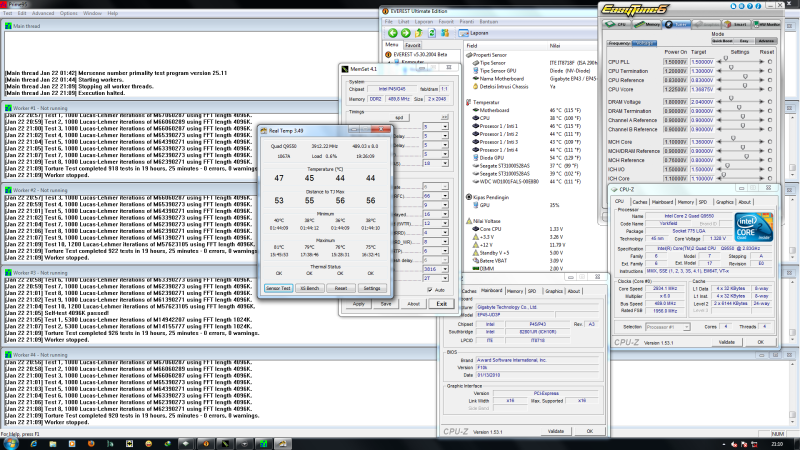
Task: Open MemSet timing dropdown showing 16
Action: 436,214
